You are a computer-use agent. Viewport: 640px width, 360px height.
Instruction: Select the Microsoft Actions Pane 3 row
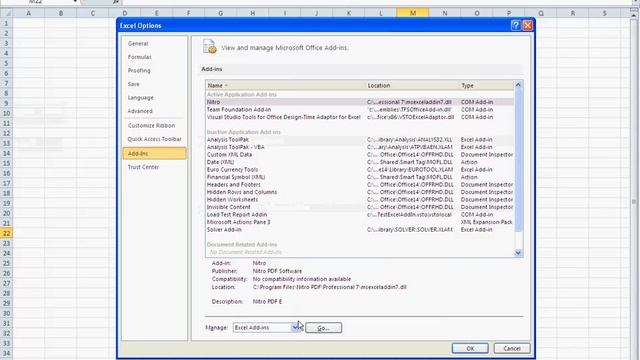(360, 222)
